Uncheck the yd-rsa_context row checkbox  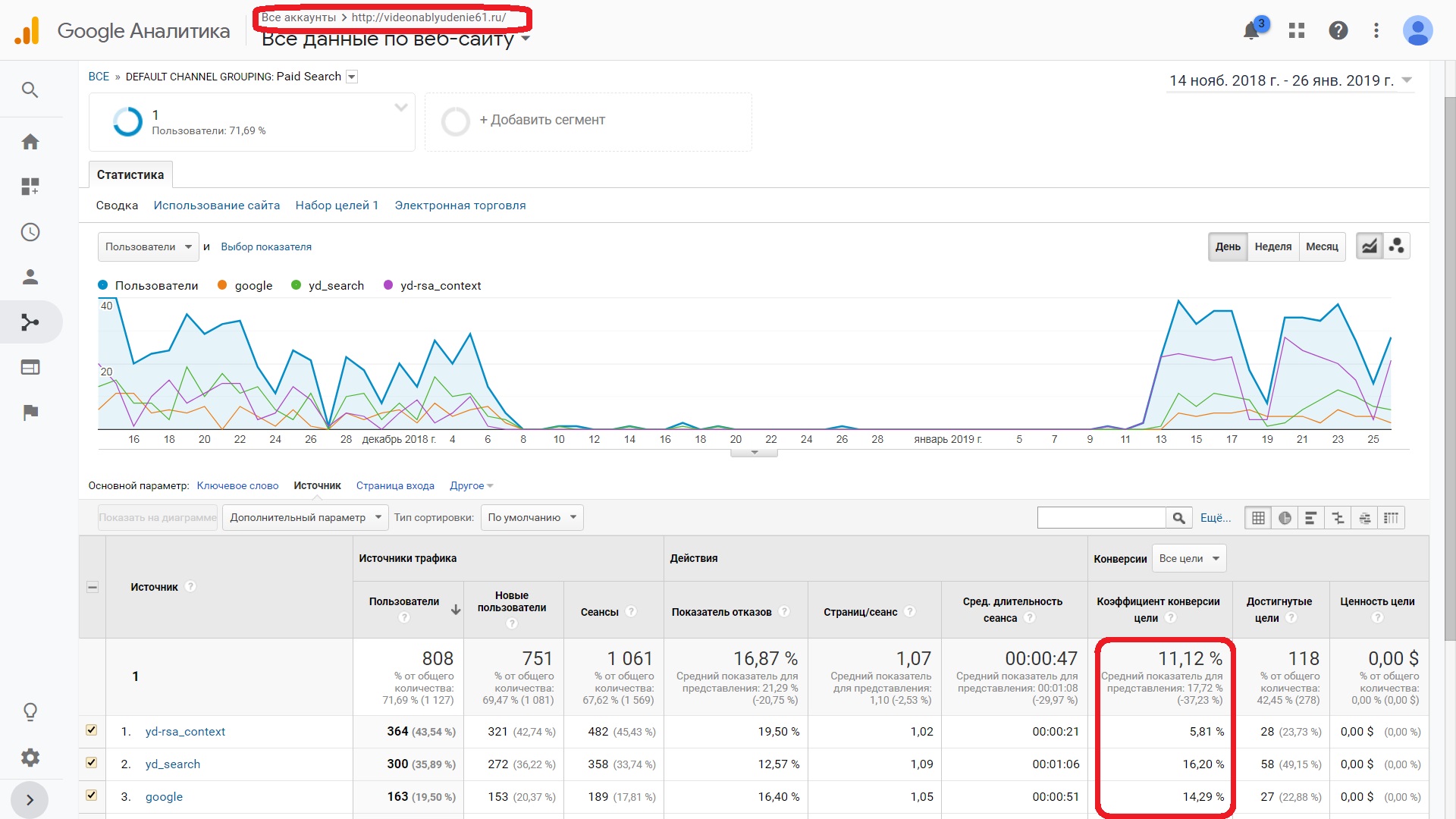tap(91, 730)
